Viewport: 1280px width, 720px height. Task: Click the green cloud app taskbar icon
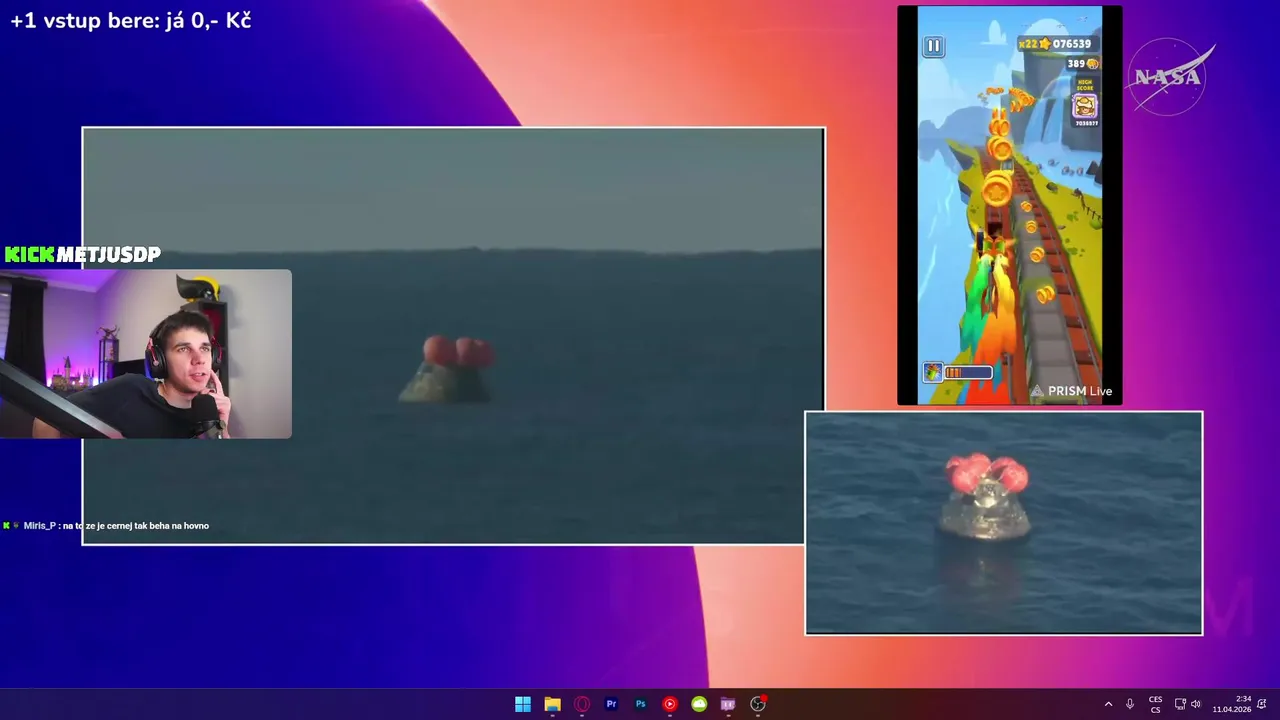pyautogui.click(x=699, y=704)
